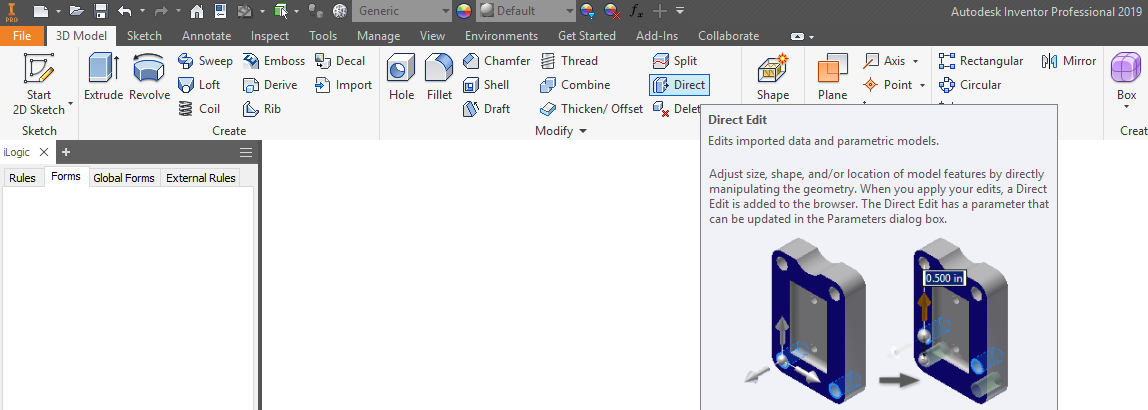Click the Direct edit tool
The height and width of the screenshot is (410, 1148).
pos(679,85)
